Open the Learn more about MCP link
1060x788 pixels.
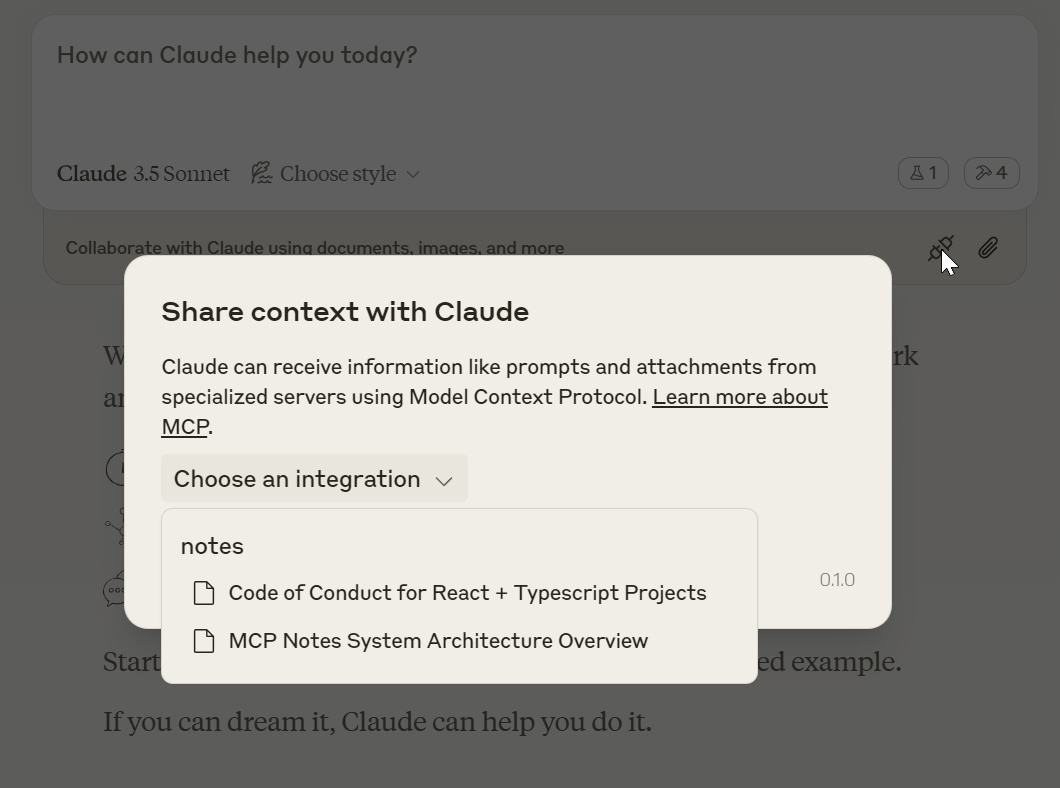point(740,397)
